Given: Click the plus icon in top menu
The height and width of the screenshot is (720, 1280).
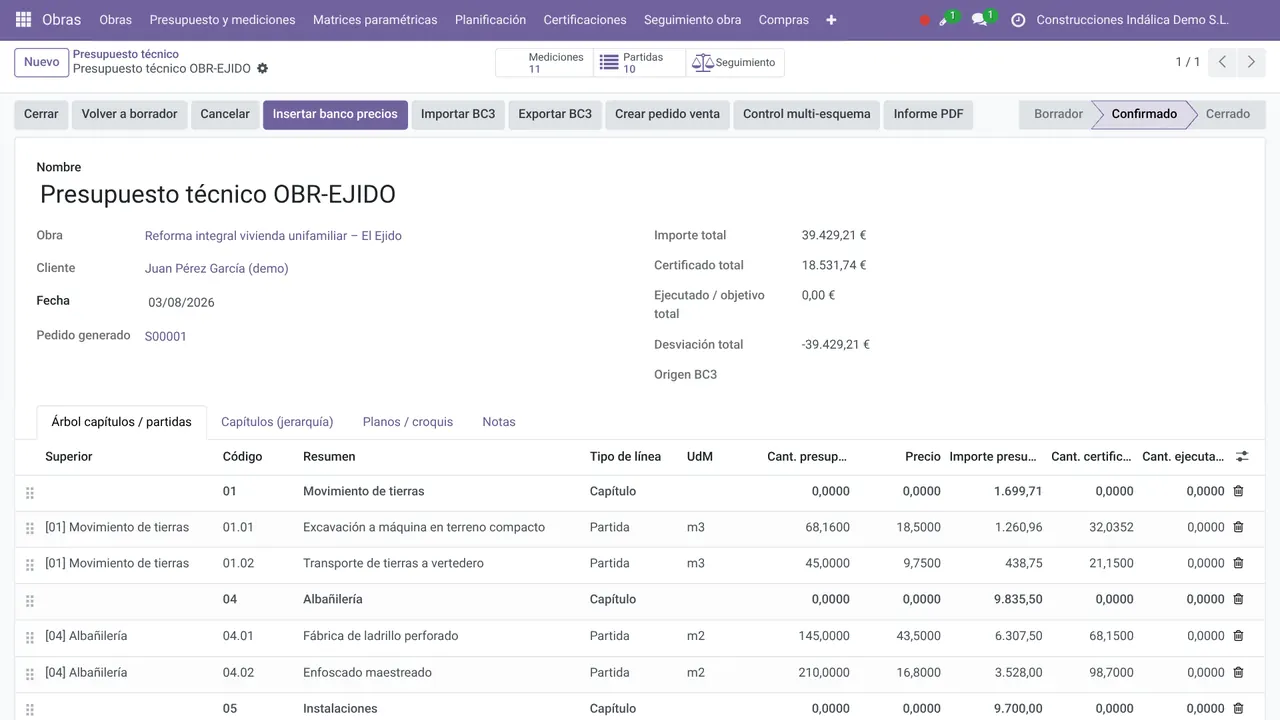Looking at the screenshot, I should 831,20.
